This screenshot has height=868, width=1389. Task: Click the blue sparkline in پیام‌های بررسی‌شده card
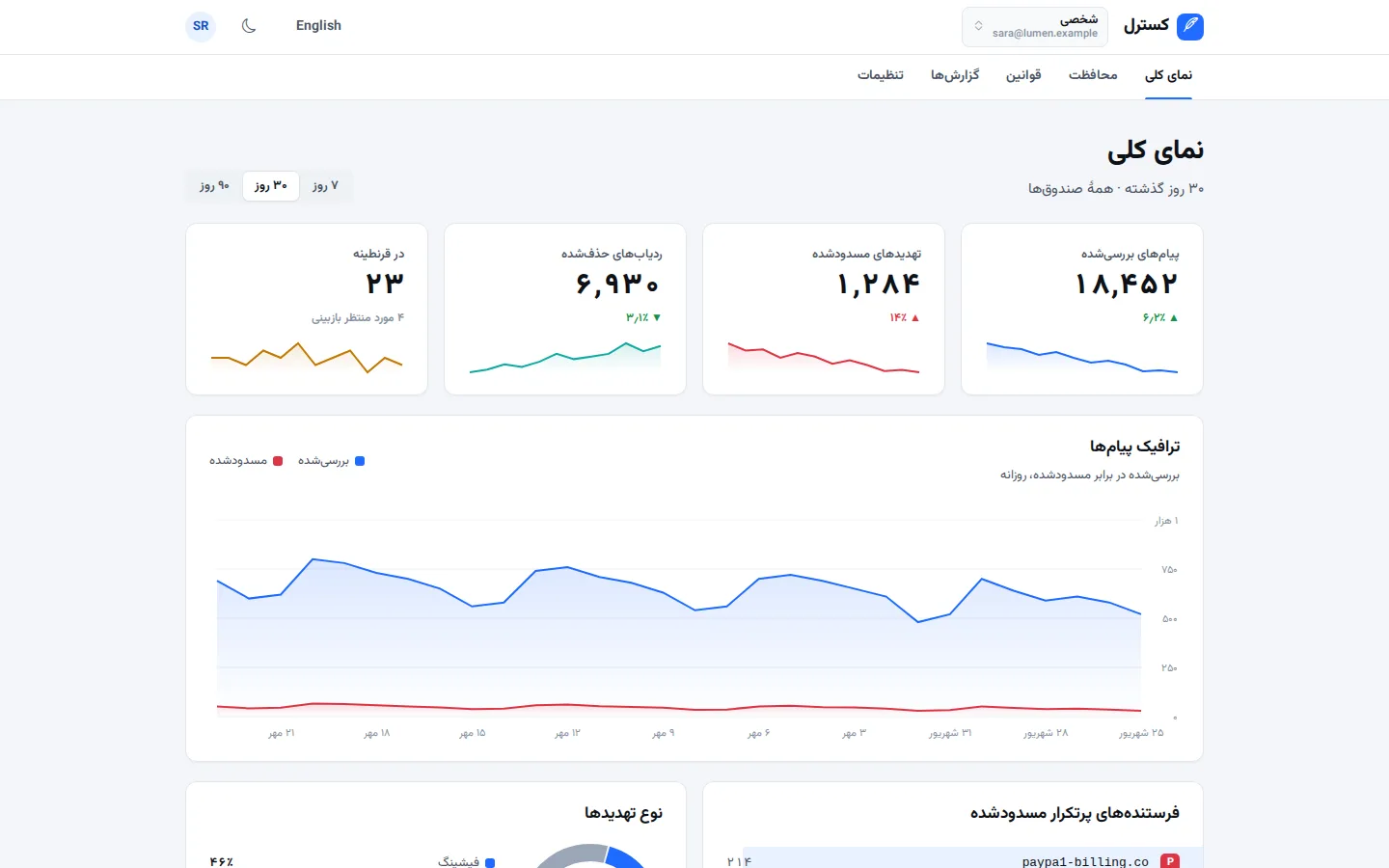(1082, 357)
